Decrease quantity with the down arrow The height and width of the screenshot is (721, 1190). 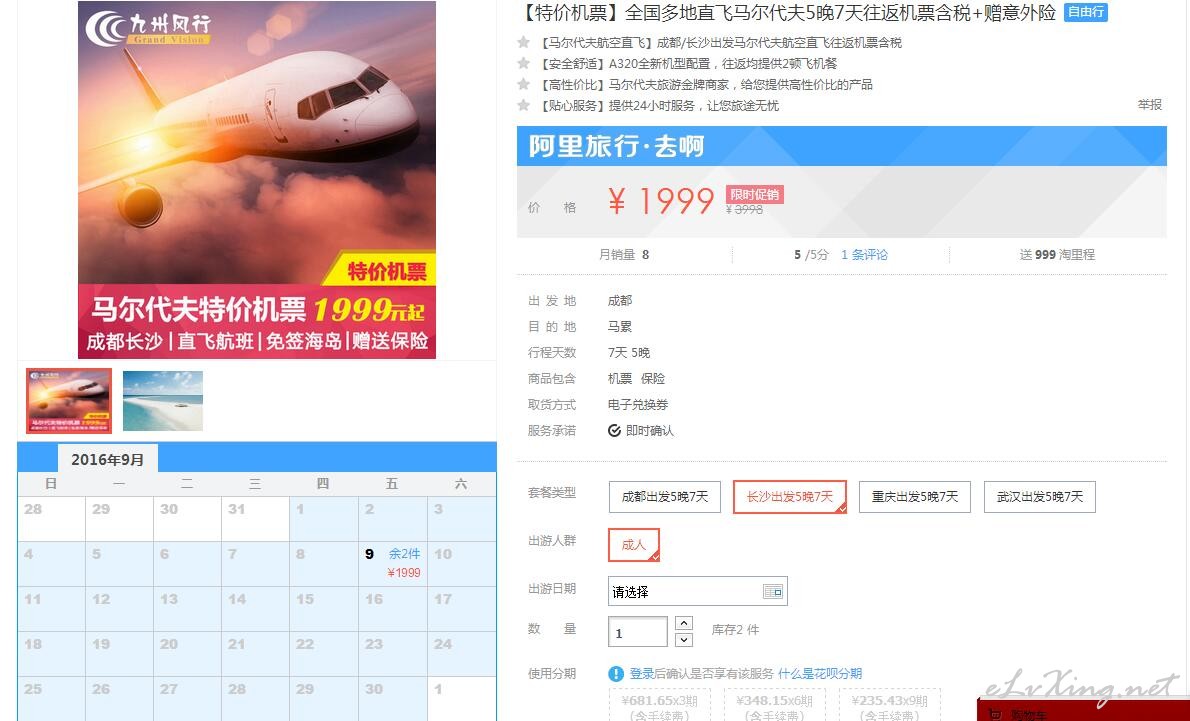tap(684, 640)
